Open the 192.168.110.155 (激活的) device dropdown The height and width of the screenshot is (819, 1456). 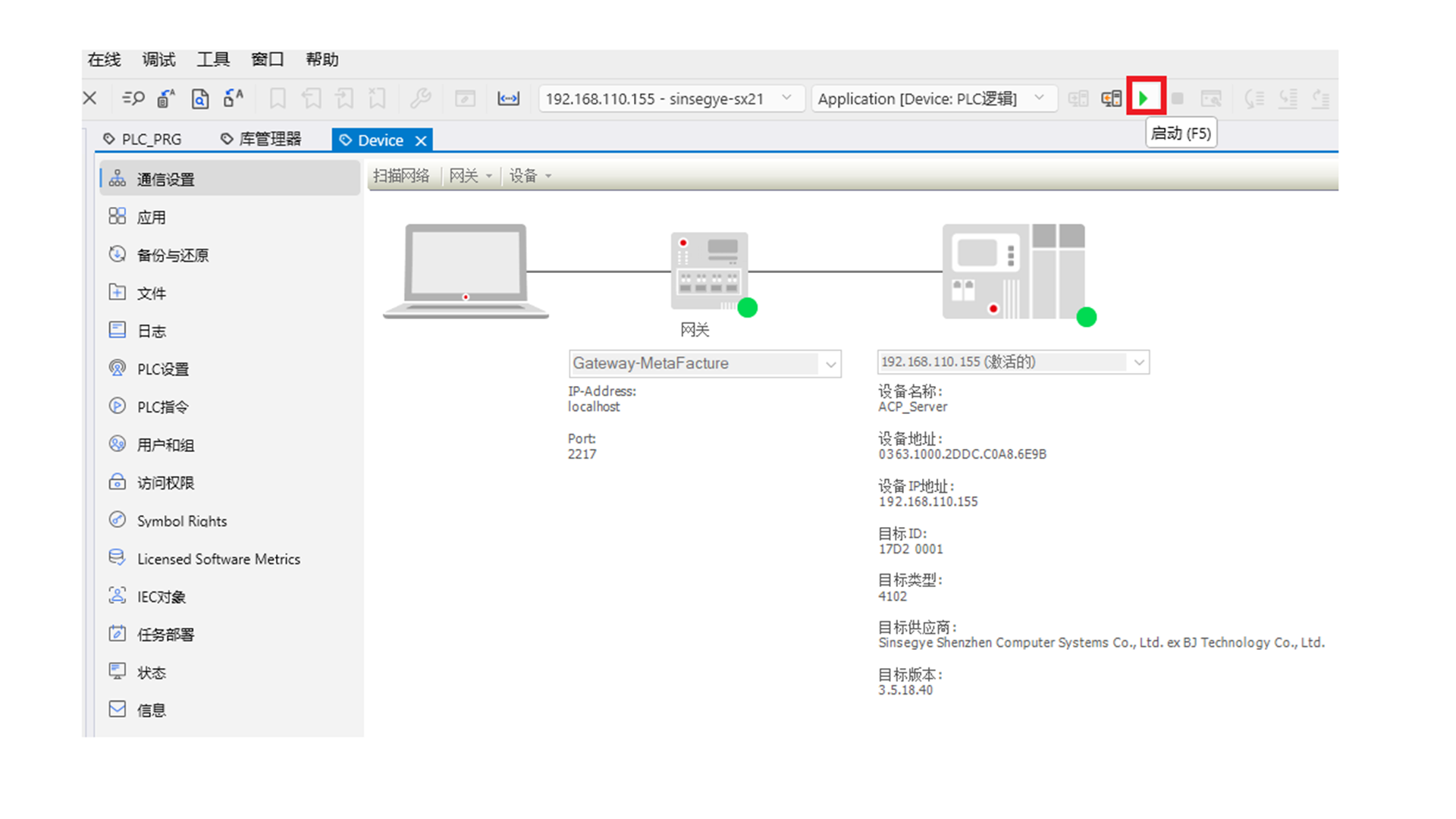click(1138, 362)
